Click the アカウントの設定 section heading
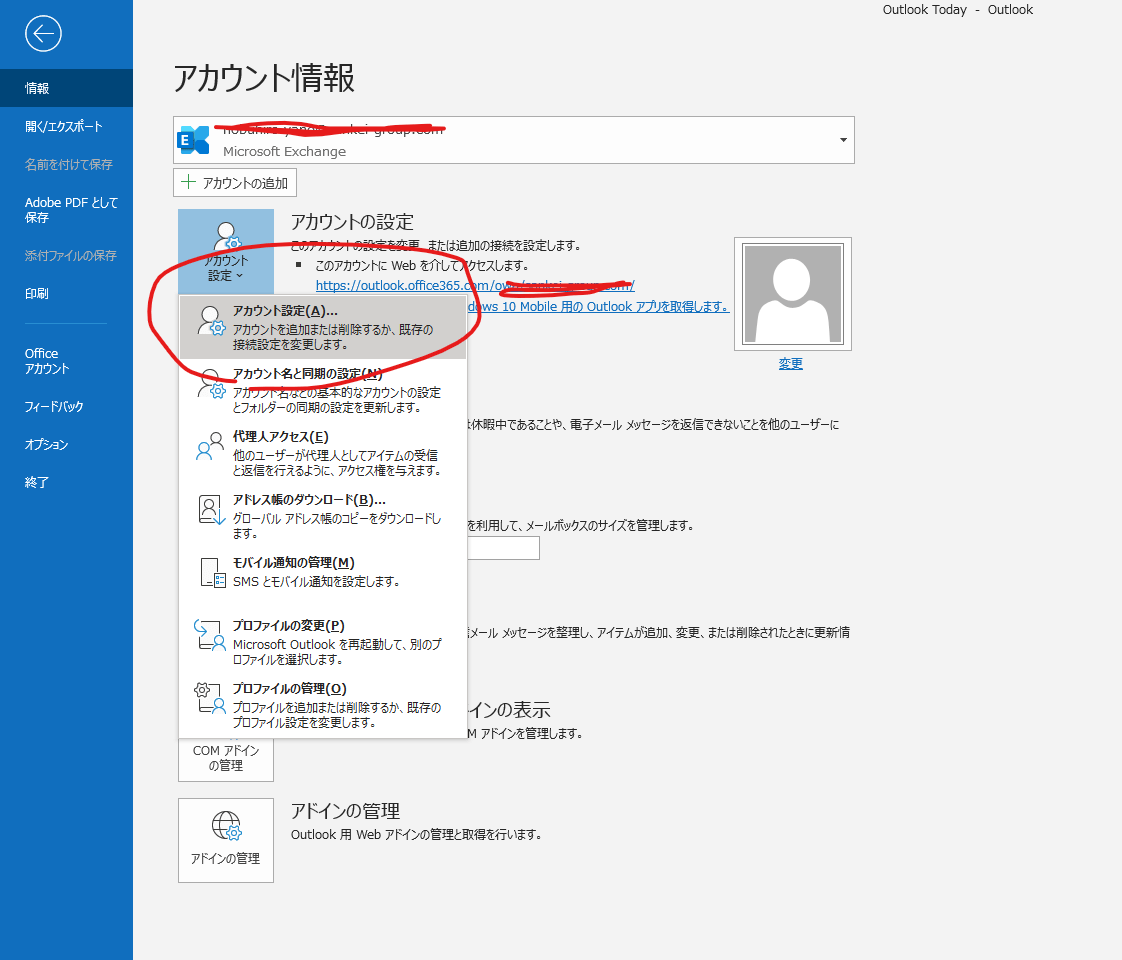Viewport: 1122px width, 960px height. point(352,222)
